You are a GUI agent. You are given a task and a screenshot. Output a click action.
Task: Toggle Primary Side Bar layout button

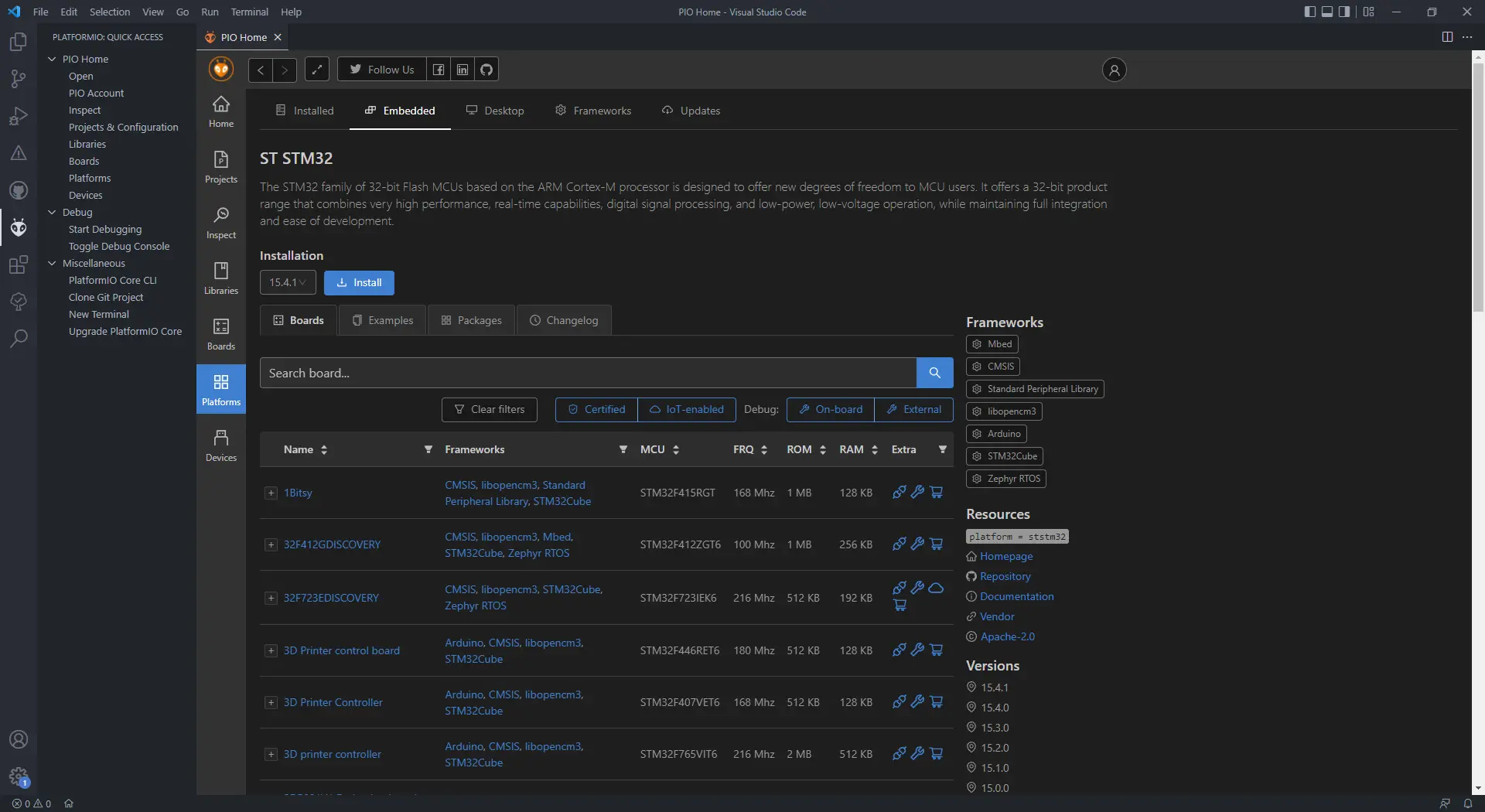1309,12
